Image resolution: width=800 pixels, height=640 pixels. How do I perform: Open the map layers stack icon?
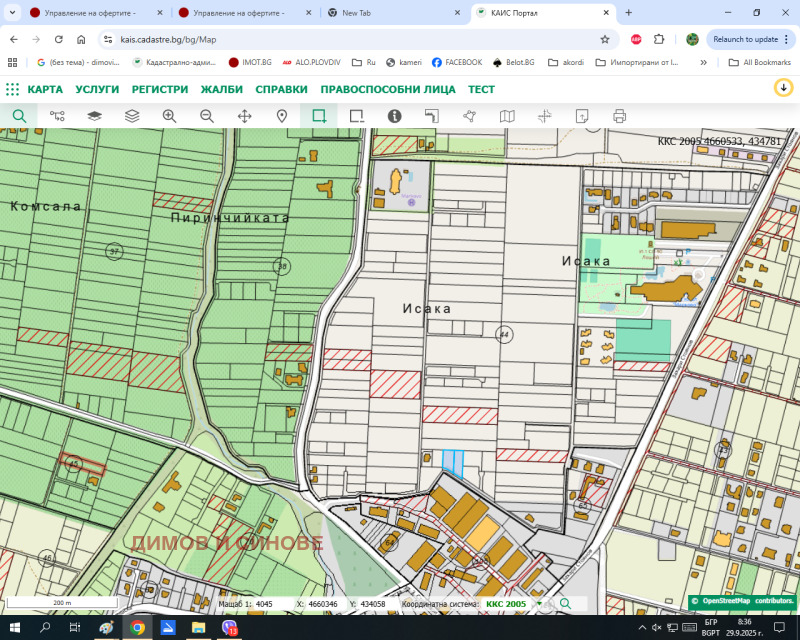(132, 116)
